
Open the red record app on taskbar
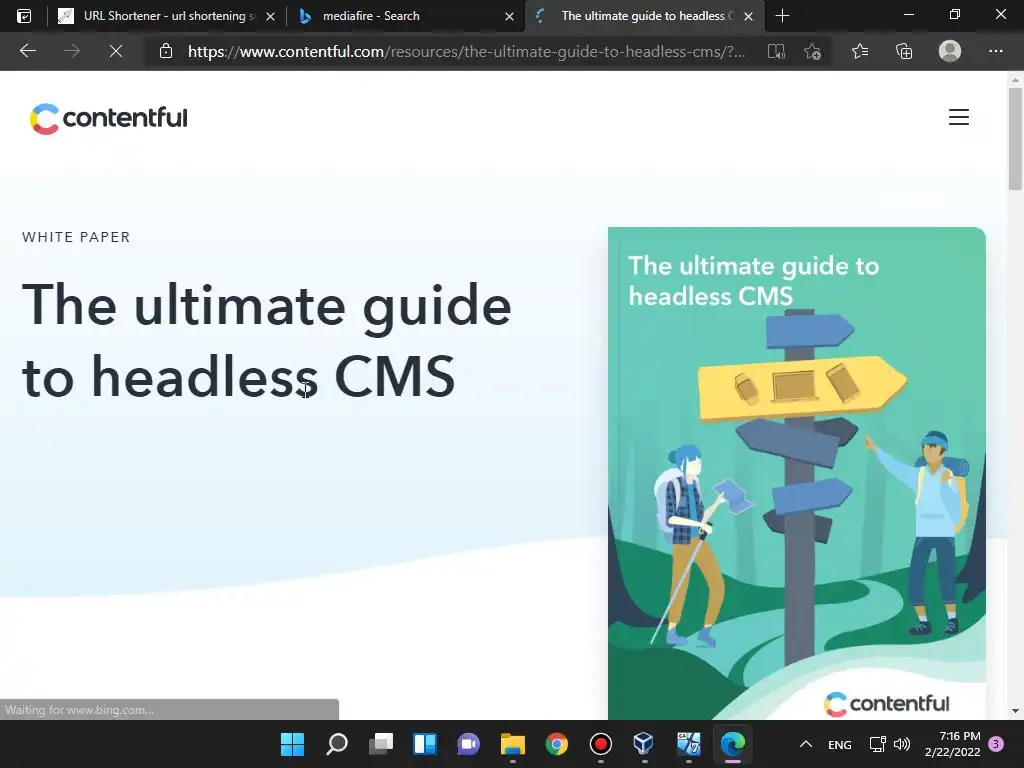click(x=600, y=744)
